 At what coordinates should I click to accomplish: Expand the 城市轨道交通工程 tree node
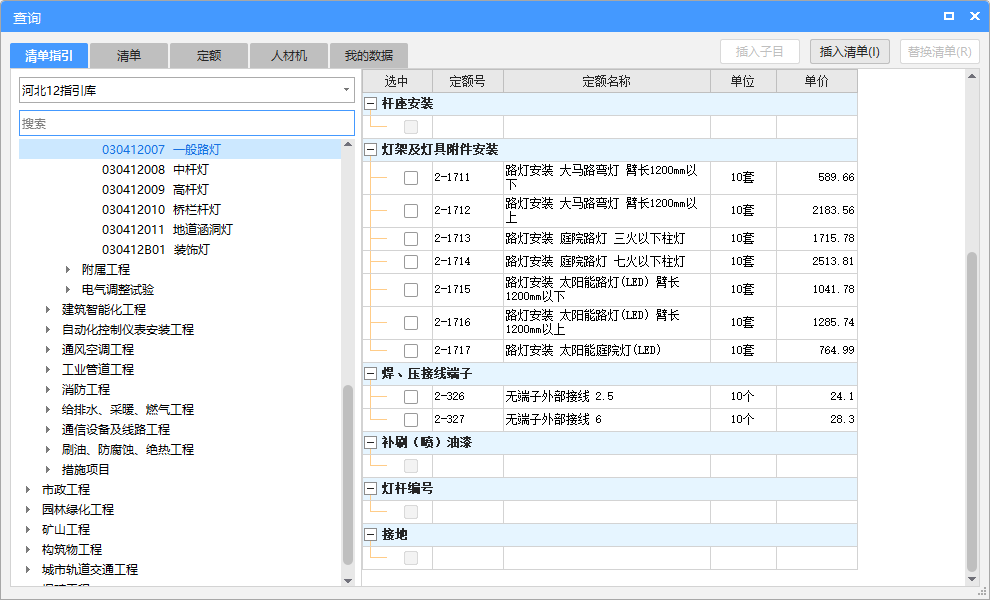[28, 570]
